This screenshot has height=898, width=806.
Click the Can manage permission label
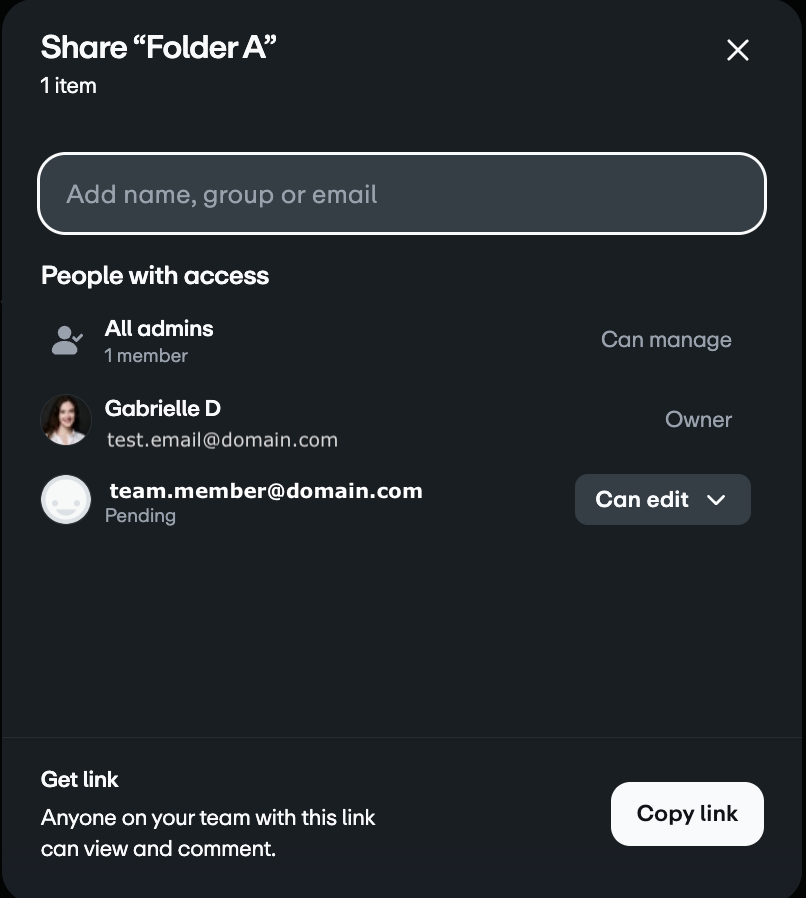coord(666,340)
